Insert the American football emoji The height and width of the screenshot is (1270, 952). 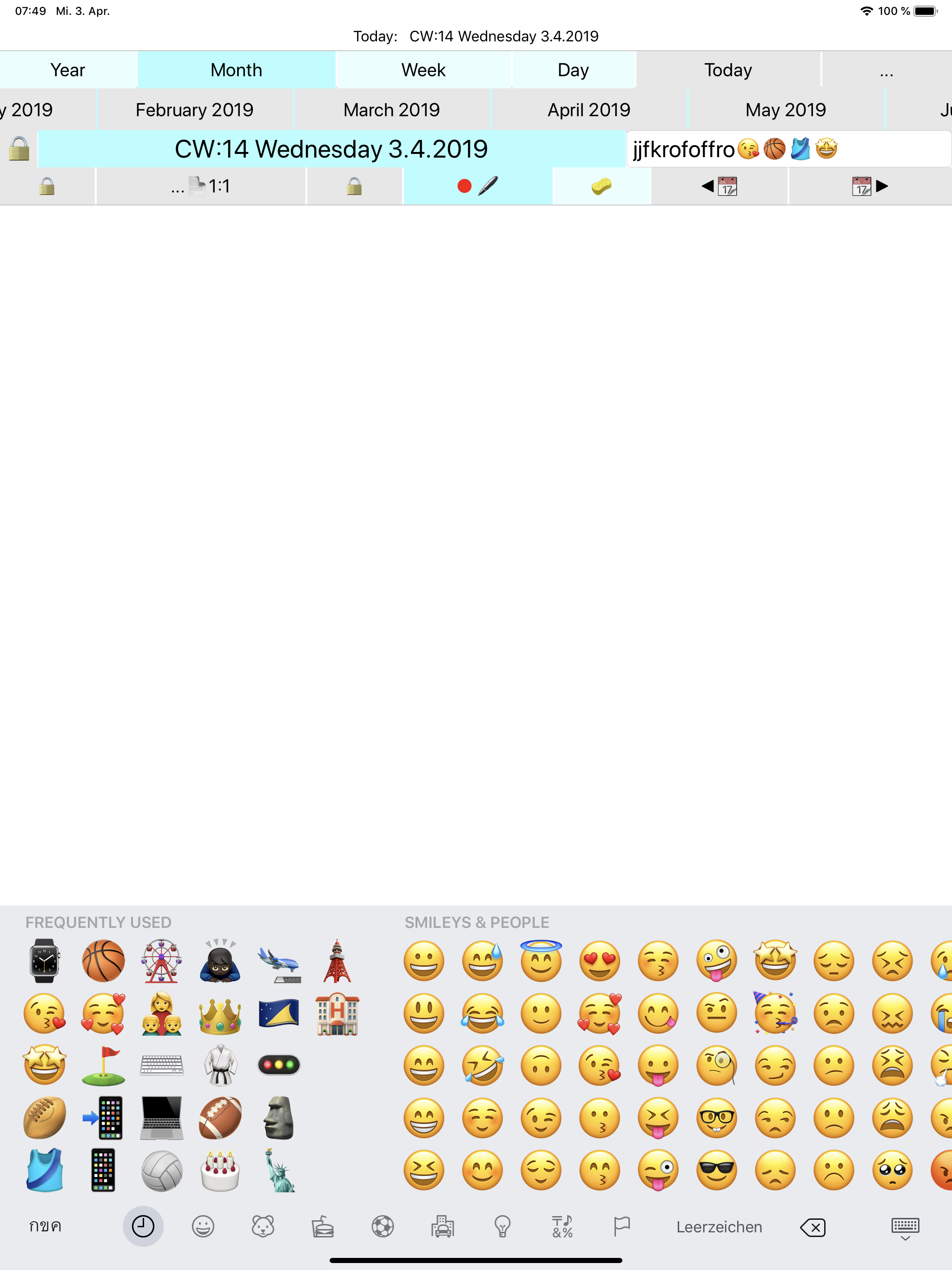[x=220, y=1117]
